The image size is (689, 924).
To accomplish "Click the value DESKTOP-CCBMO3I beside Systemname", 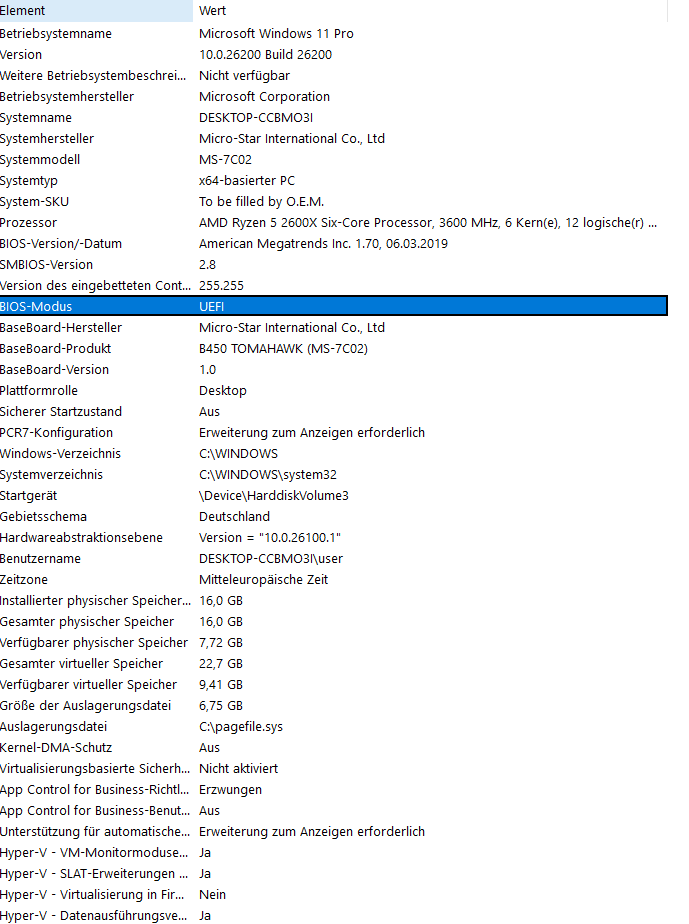I will click(256, 118).
